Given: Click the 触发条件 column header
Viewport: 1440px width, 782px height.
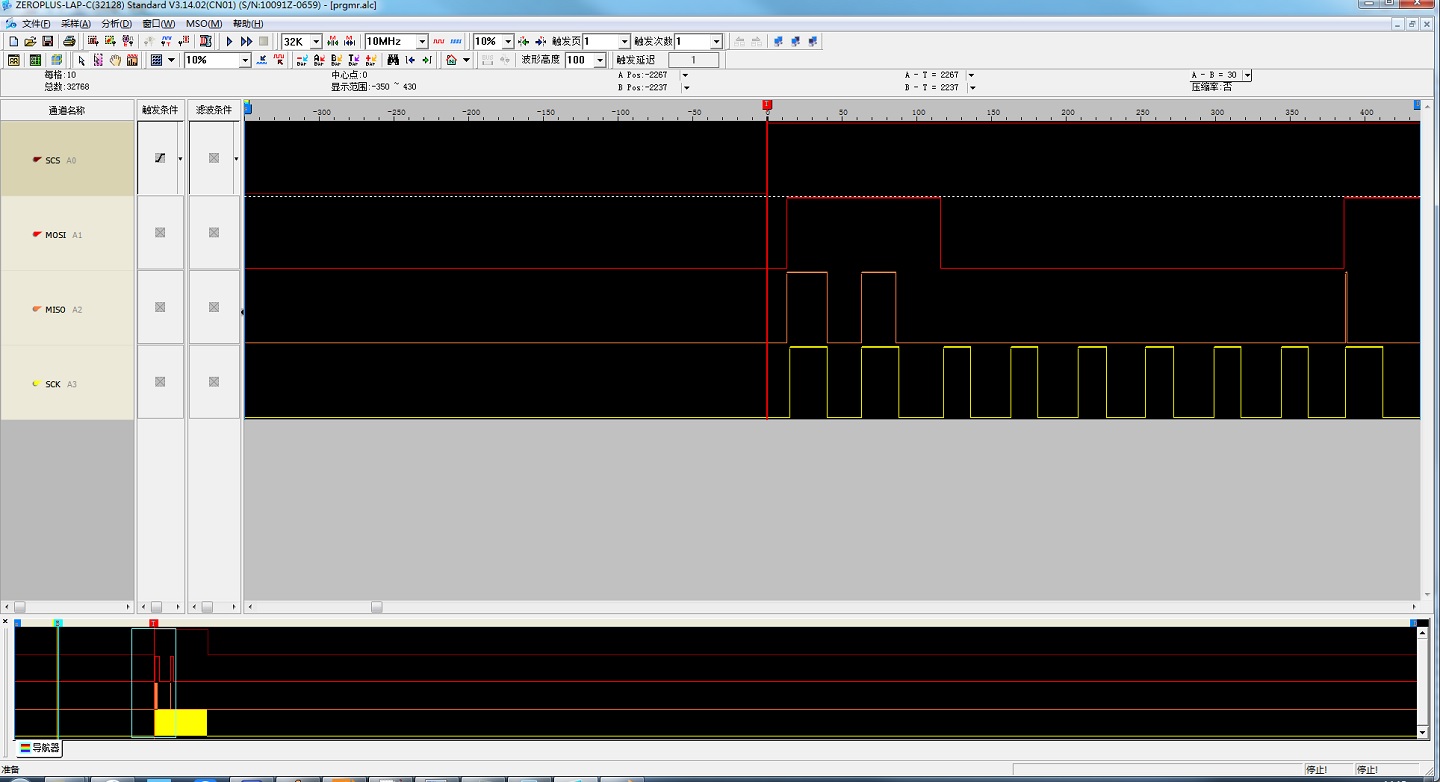Looking at the screenshot, I should [x=160, y=110].
